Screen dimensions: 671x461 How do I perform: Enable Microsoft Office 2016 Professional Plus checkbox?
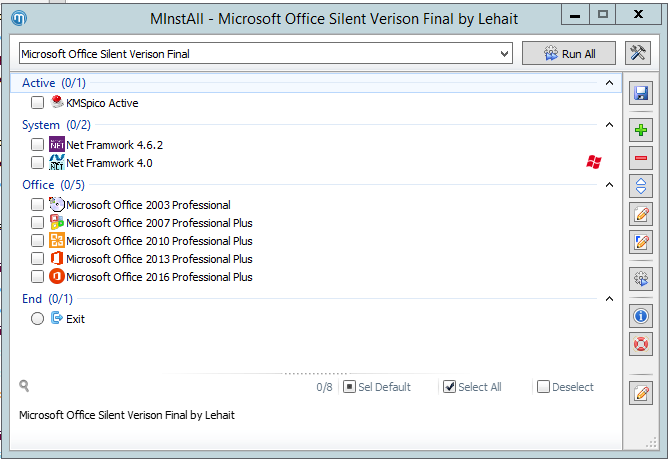pos(37,277)
